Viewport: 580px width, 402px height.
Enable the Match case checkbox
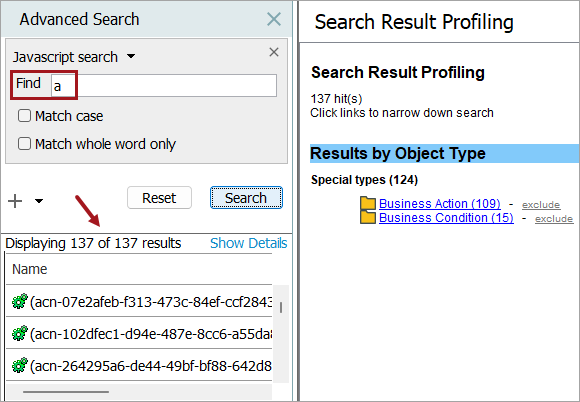(24, 116)
